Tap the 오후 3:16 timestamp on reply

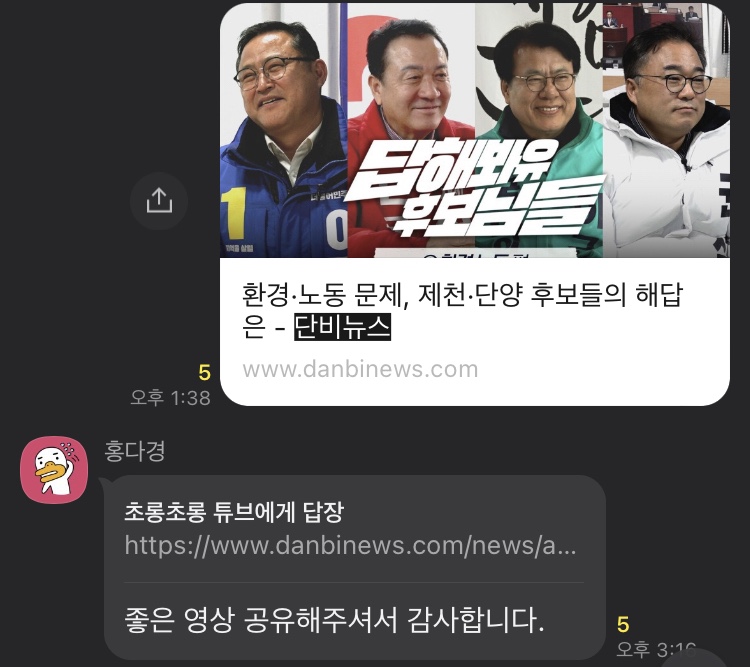(656, 650)
